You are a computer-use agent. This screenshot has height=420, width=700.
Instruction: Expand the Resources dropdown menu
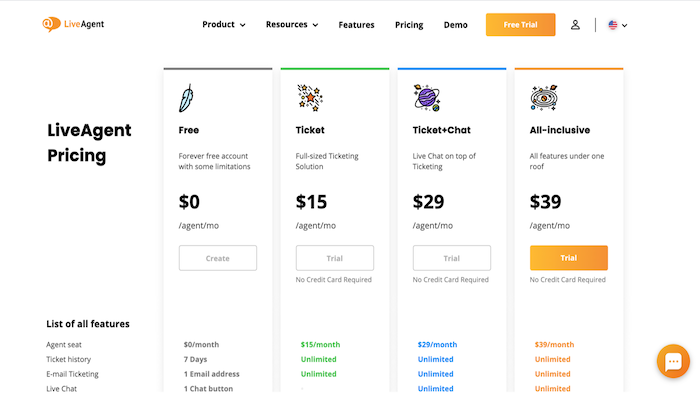tap(292, 25)
